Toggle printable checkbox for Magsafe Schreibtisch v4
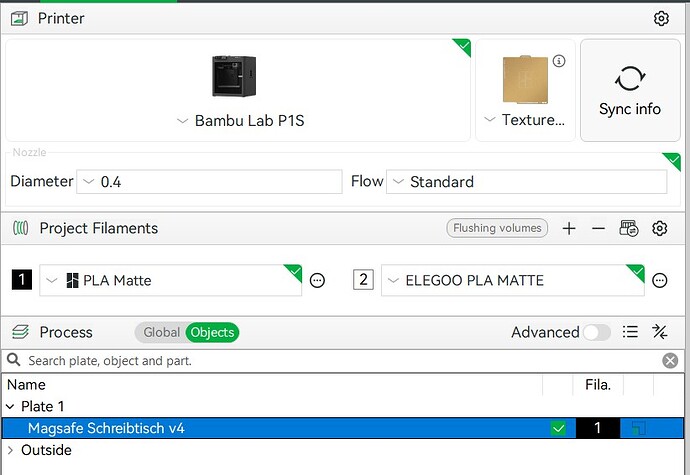Viewport: 690px width, 475px height. (558, 428)
